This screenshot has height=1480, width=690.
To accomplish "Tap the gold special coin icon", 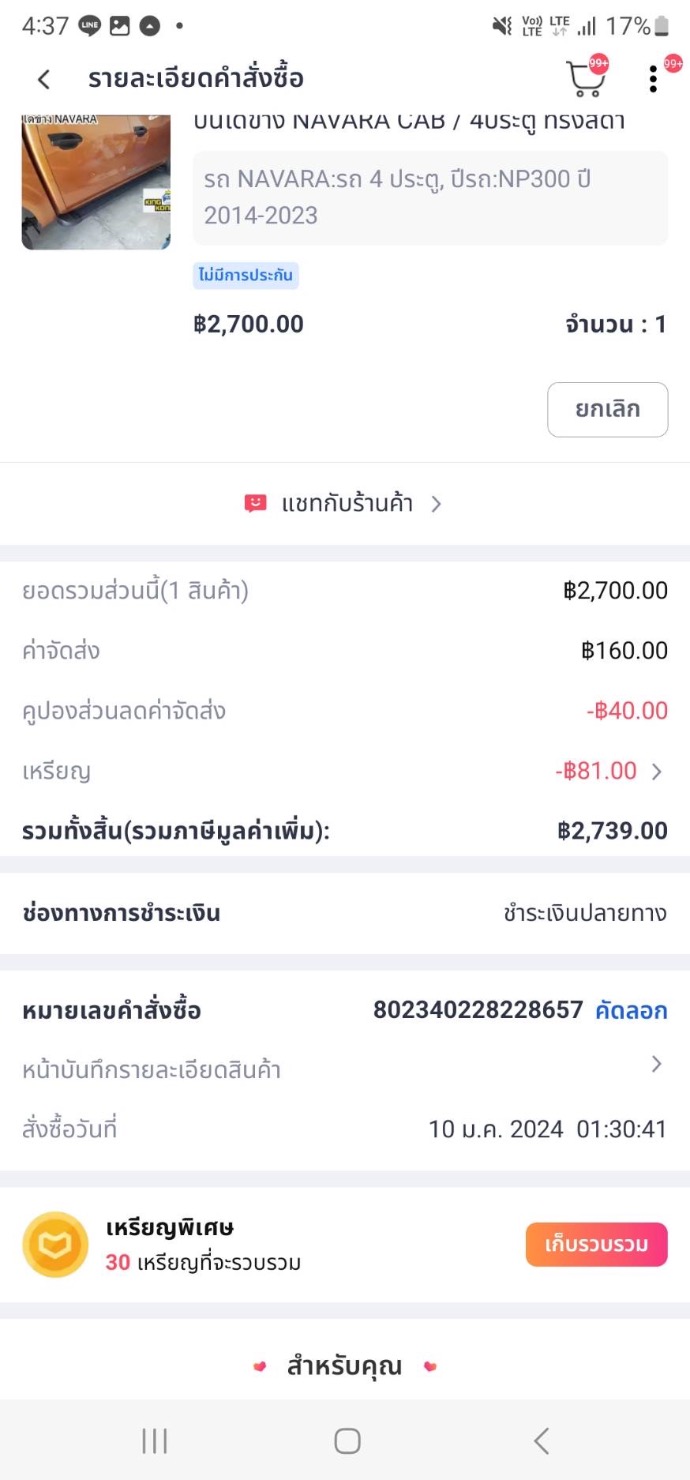I will [55, 1244].
